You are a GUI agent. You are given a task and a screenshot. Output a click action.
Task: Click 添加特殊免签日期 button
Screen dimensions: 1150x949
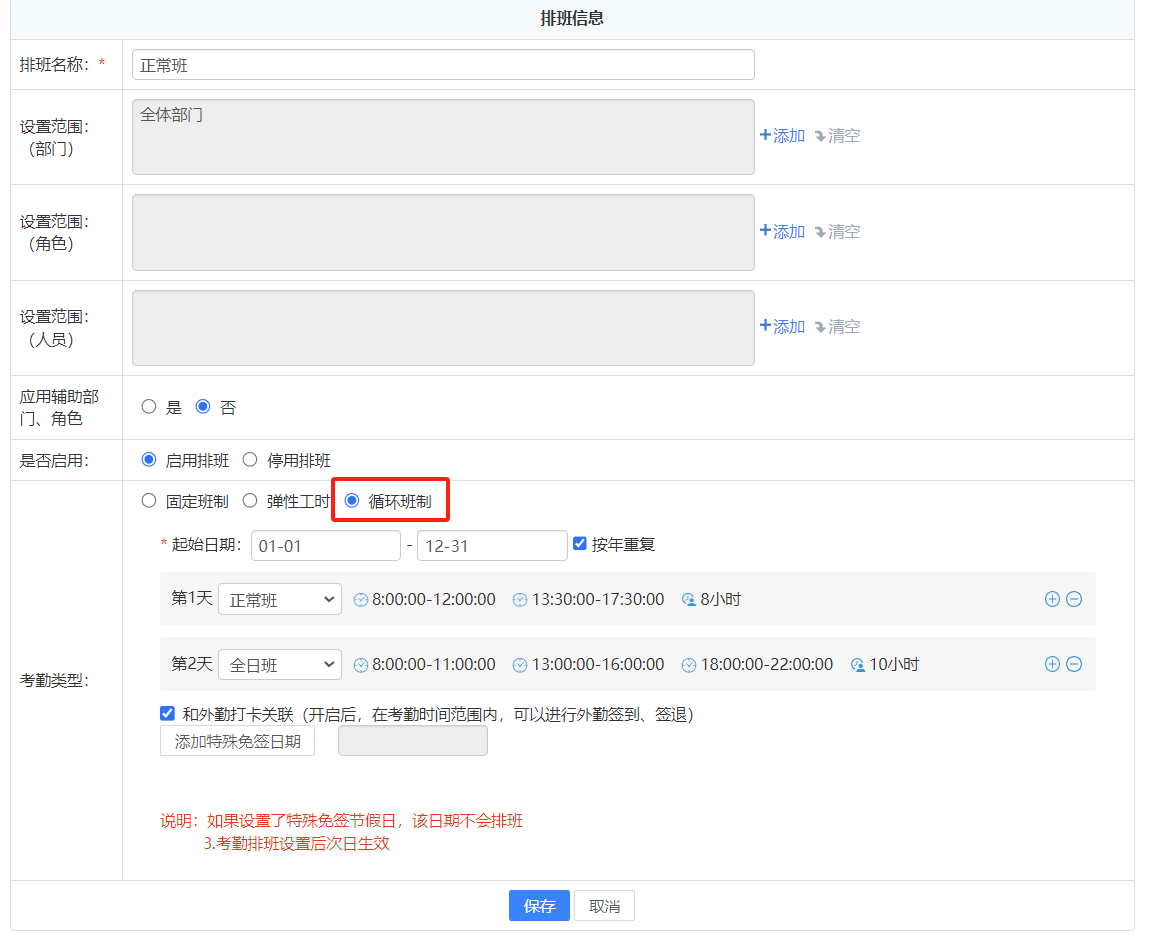click(x=237, y=742)
